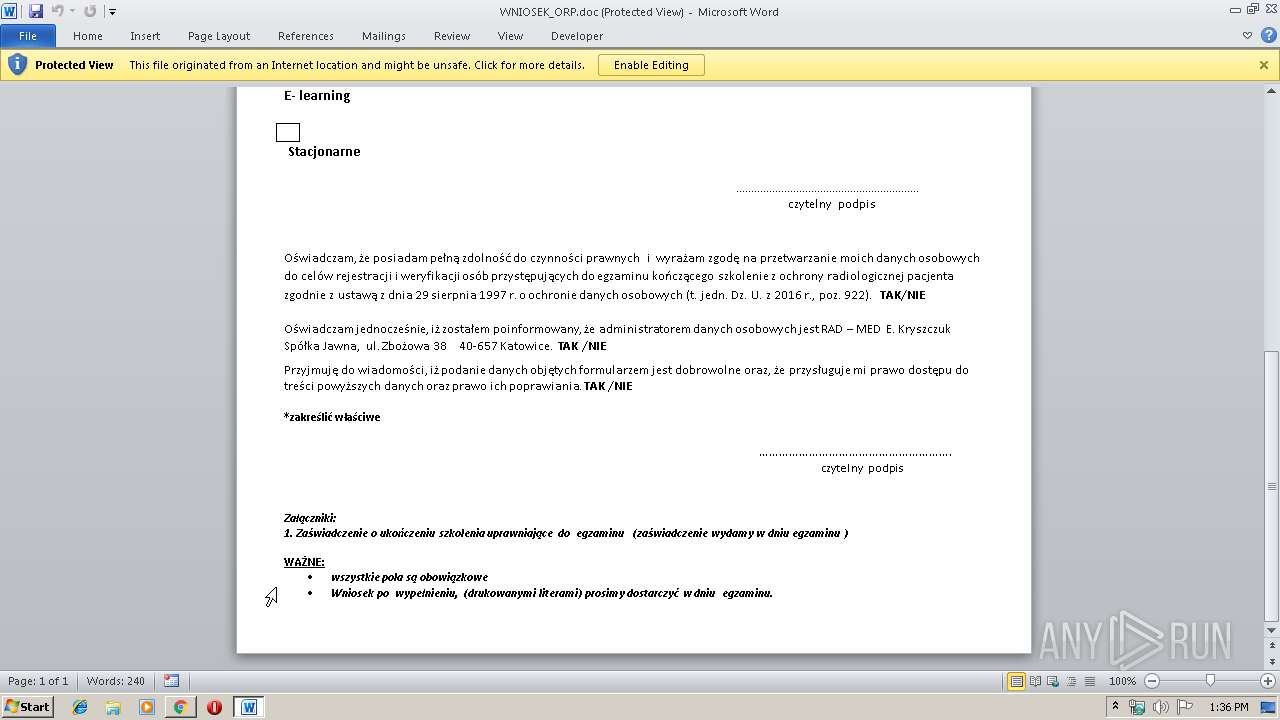Switch to the Home ribbon tab
The image size is (1280, 720).
click(x=88, y=36)
